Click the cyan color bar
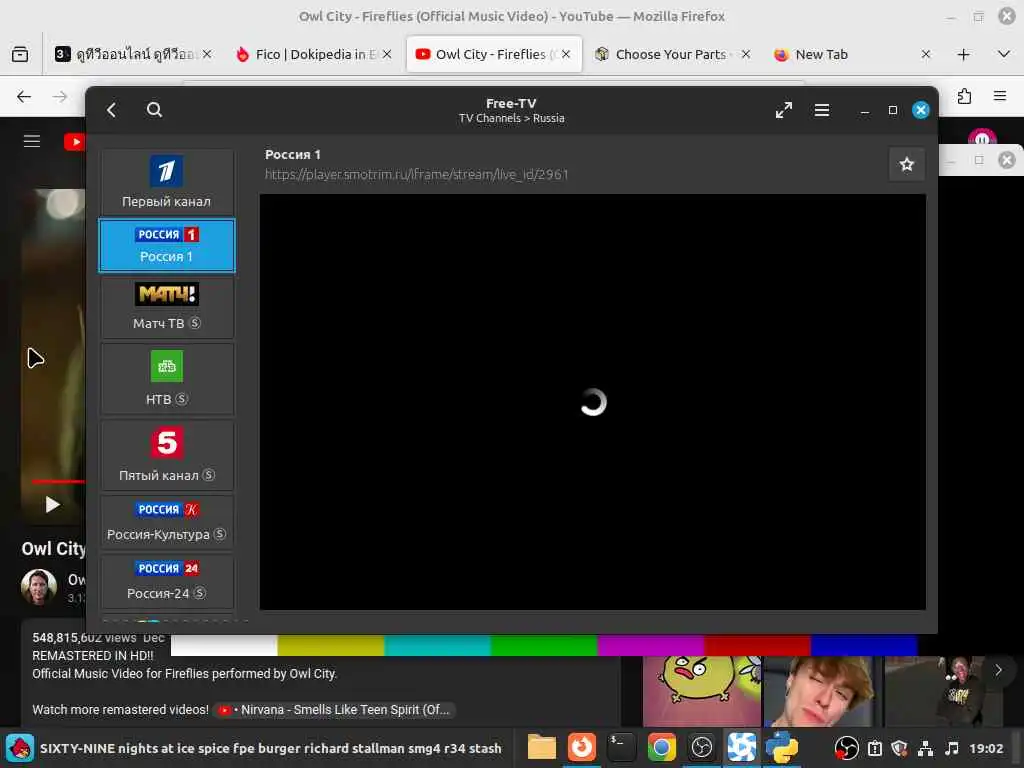The width and height of the screenshot is (1024, 768). click(x=437, y=645)
